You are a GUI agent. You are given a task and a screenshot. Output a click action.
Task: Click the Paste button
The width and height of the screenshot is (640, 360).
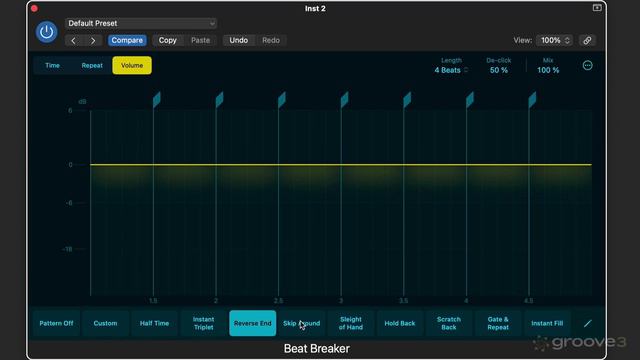(200, 40)
